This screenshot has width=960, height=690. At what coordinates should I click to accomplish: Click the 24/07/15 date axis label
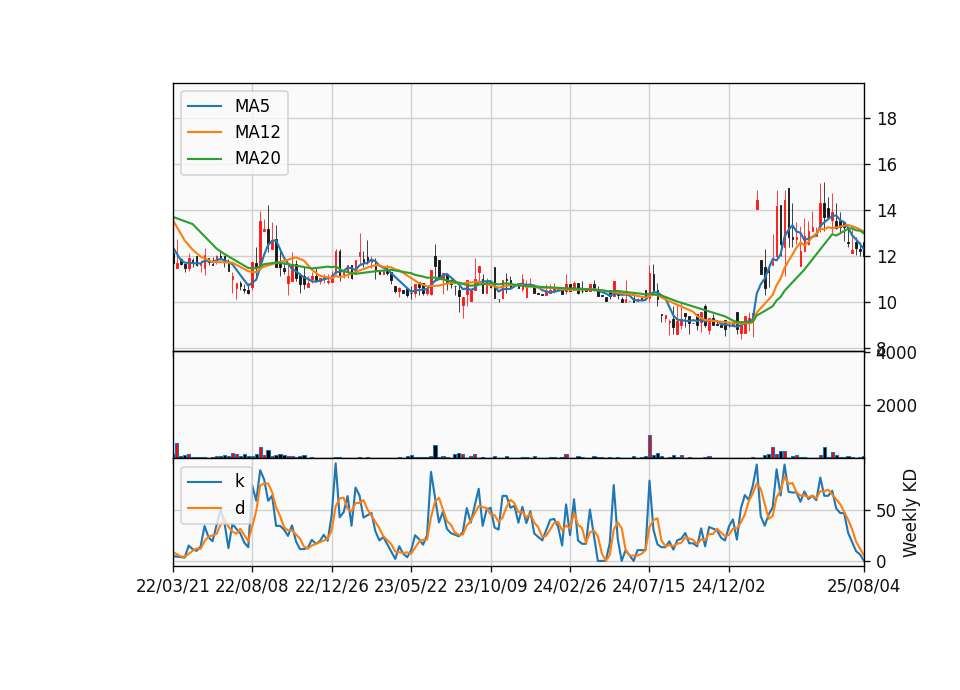click(x=649, y=586)
